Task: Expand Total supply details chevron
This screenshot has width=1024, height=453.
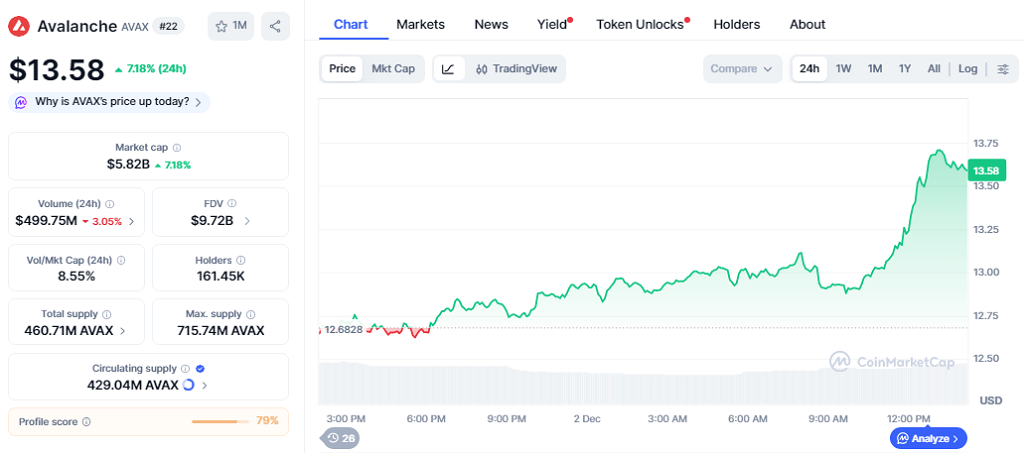Action: coord(123,330)
